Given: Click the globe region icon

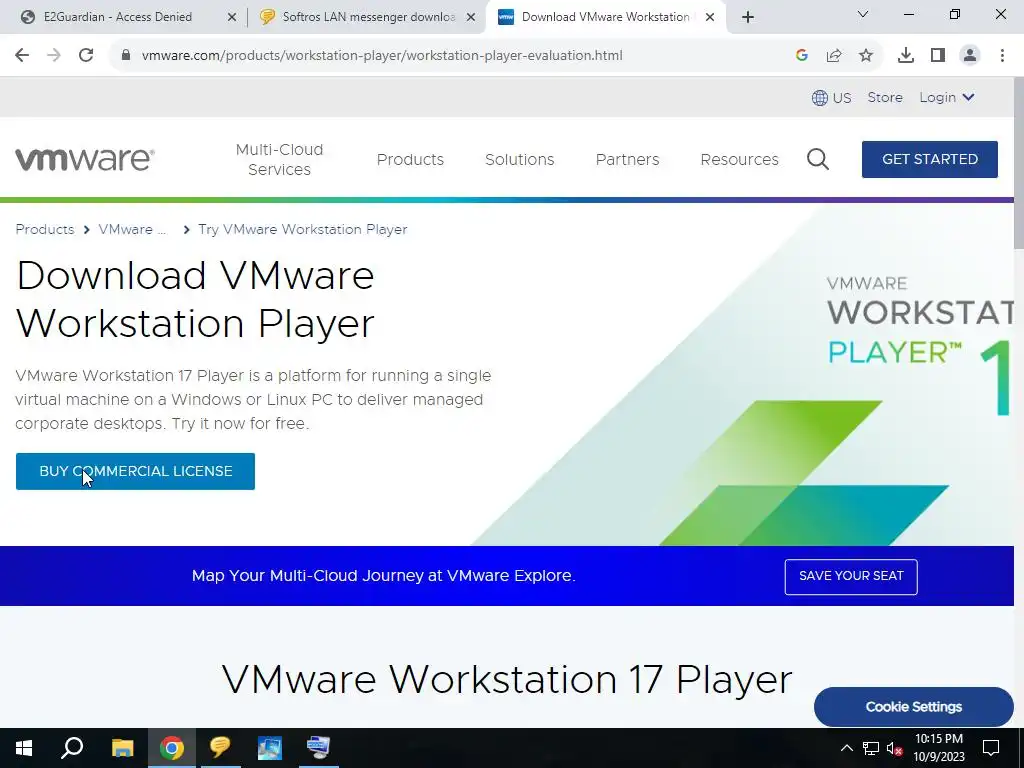Looking at the screenshot, I should click(820, 98).
